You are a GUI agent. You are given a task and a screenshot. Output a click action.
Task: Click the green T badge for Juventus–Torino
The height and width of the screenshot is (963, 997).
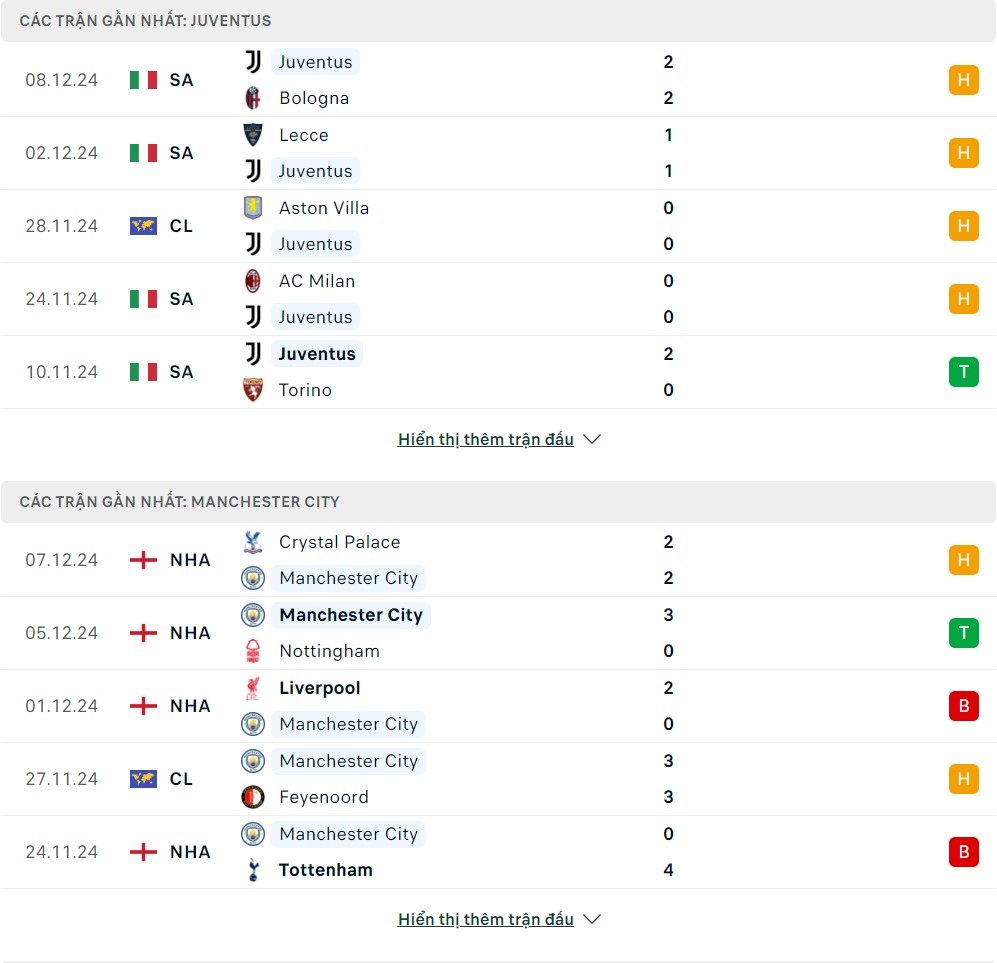pyautogui.click(x=963, y=372)
